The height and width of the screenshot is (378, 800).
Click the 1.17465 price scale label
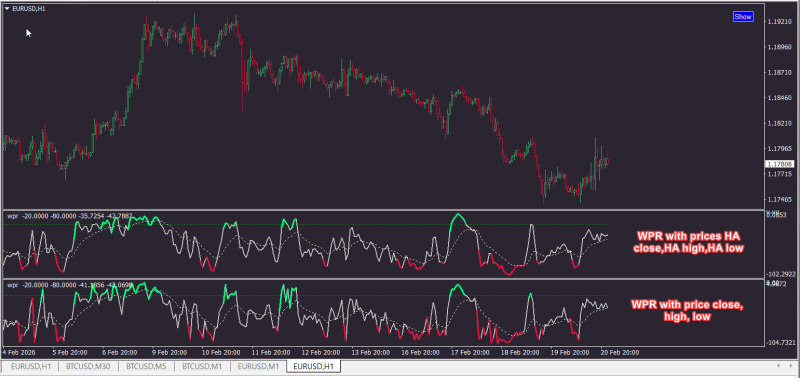(780, 199)
